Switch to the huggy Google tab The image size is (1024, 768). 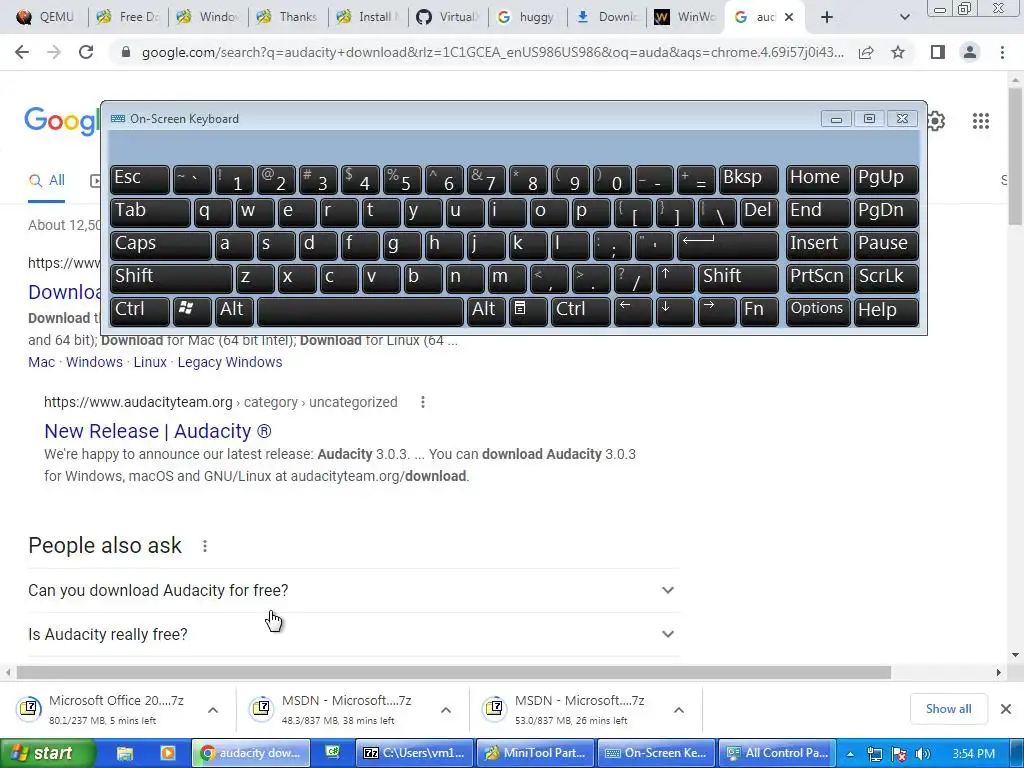point(526,17)
